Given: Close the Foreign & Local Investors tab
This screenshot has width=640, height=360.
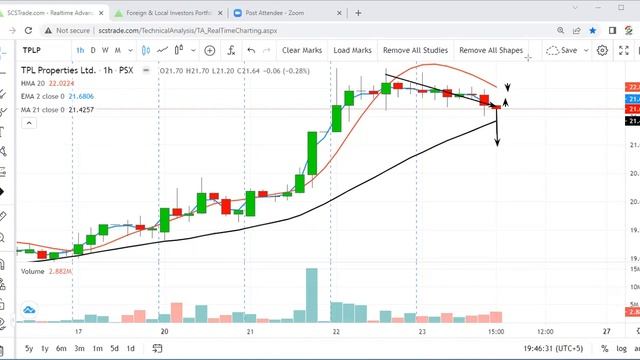Looking at the screenshot, I should pos(220,13).
